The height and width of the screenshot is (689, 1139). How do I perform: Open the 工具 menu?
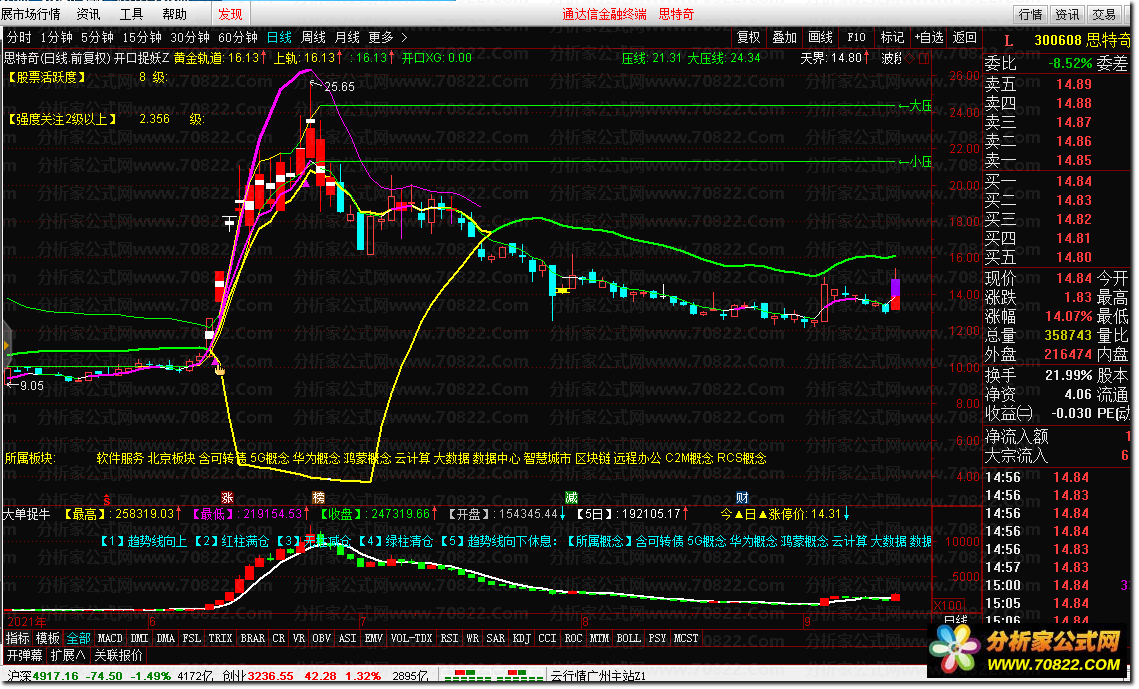131,14
